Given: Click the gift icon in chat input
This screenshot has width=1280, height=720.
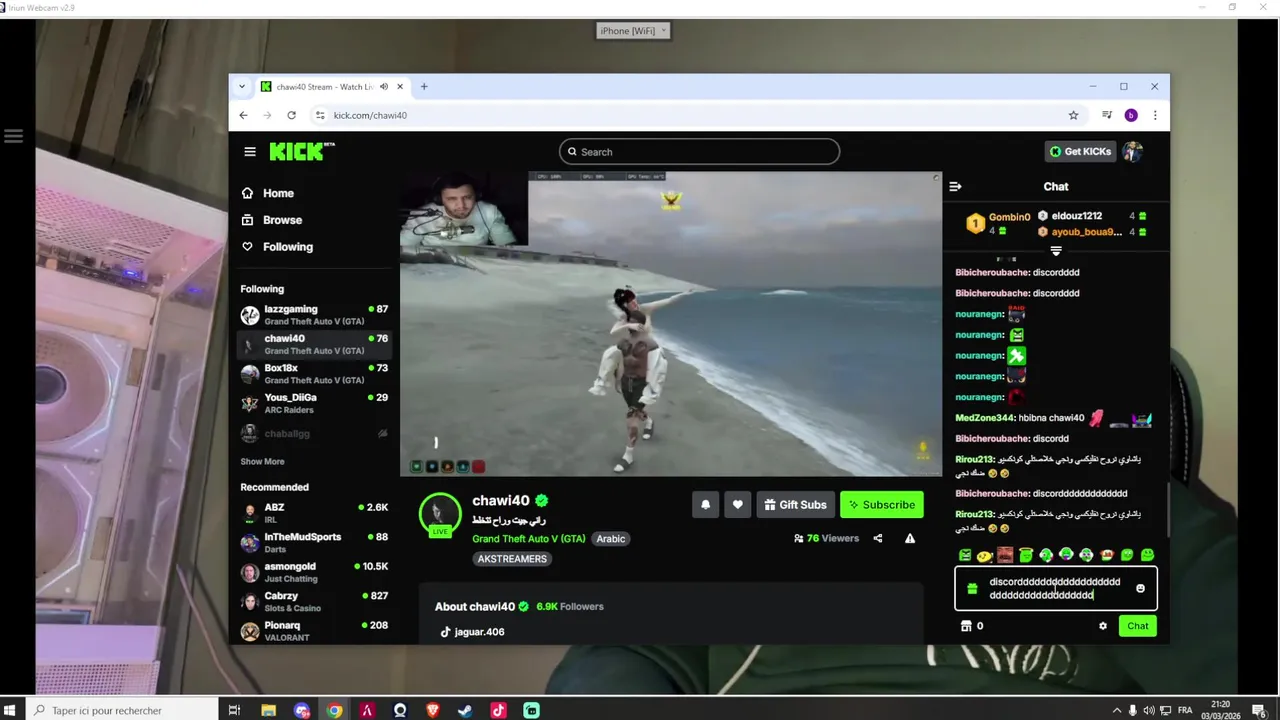Looking at the screenshot, I should pos(972,589).
